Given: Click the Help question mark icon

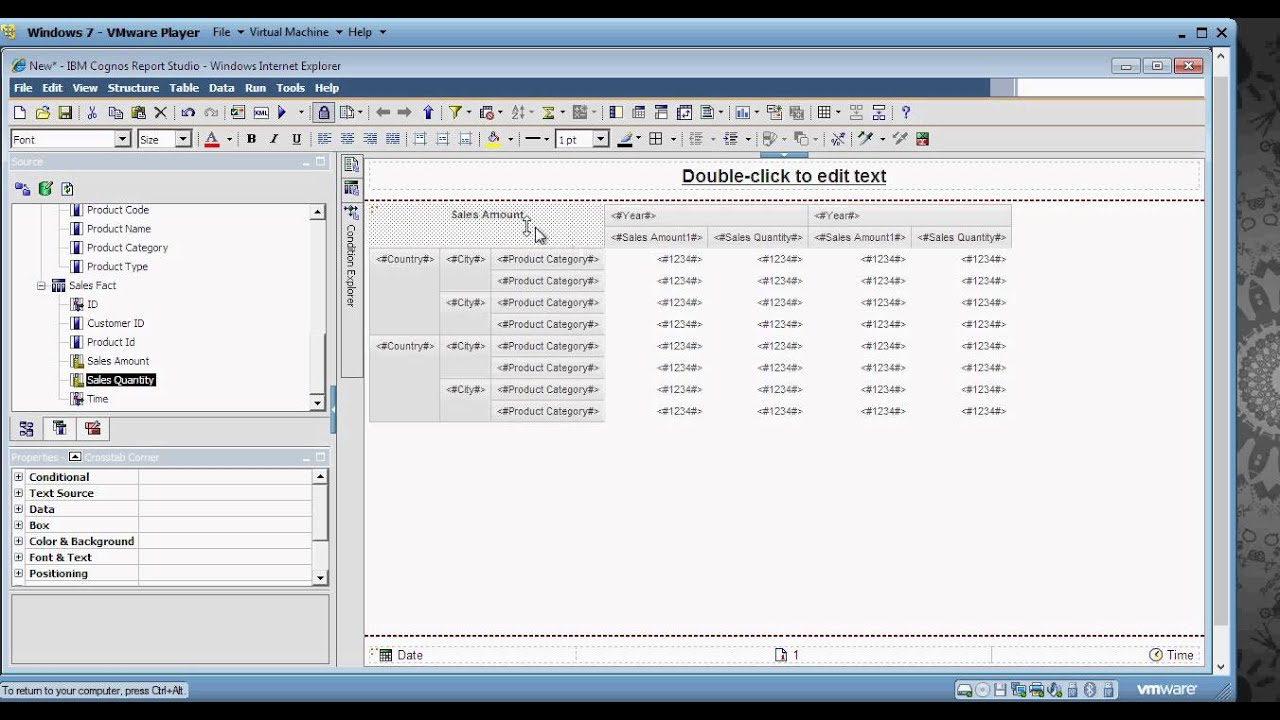Looking at the screenshot, I should click(905, 113).
